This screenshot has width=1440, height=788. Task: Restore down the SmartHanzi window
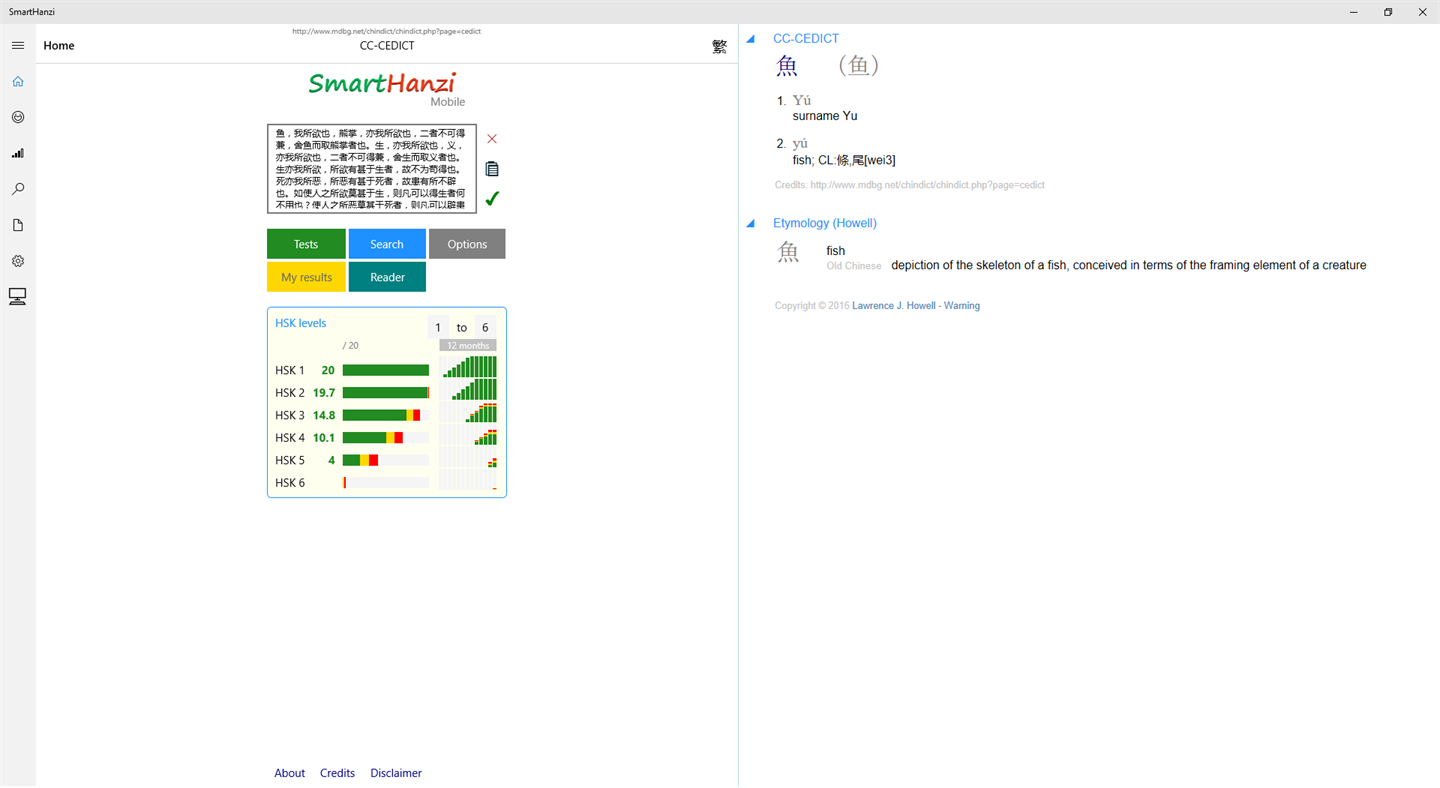[x=1388, y=12]
